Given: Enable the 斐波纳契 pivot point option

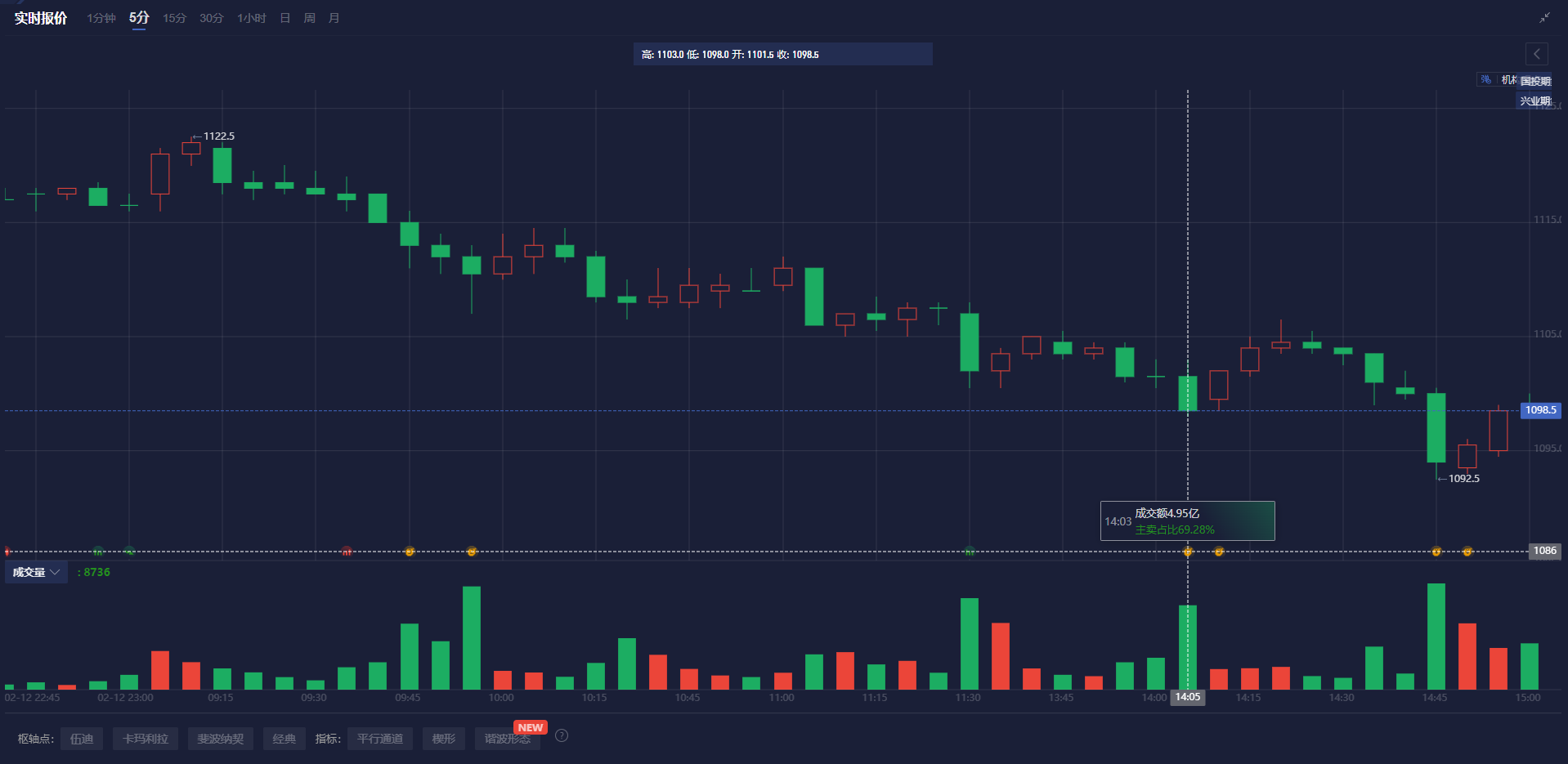Looking at the screenshot, I should [x=221, y=739].
